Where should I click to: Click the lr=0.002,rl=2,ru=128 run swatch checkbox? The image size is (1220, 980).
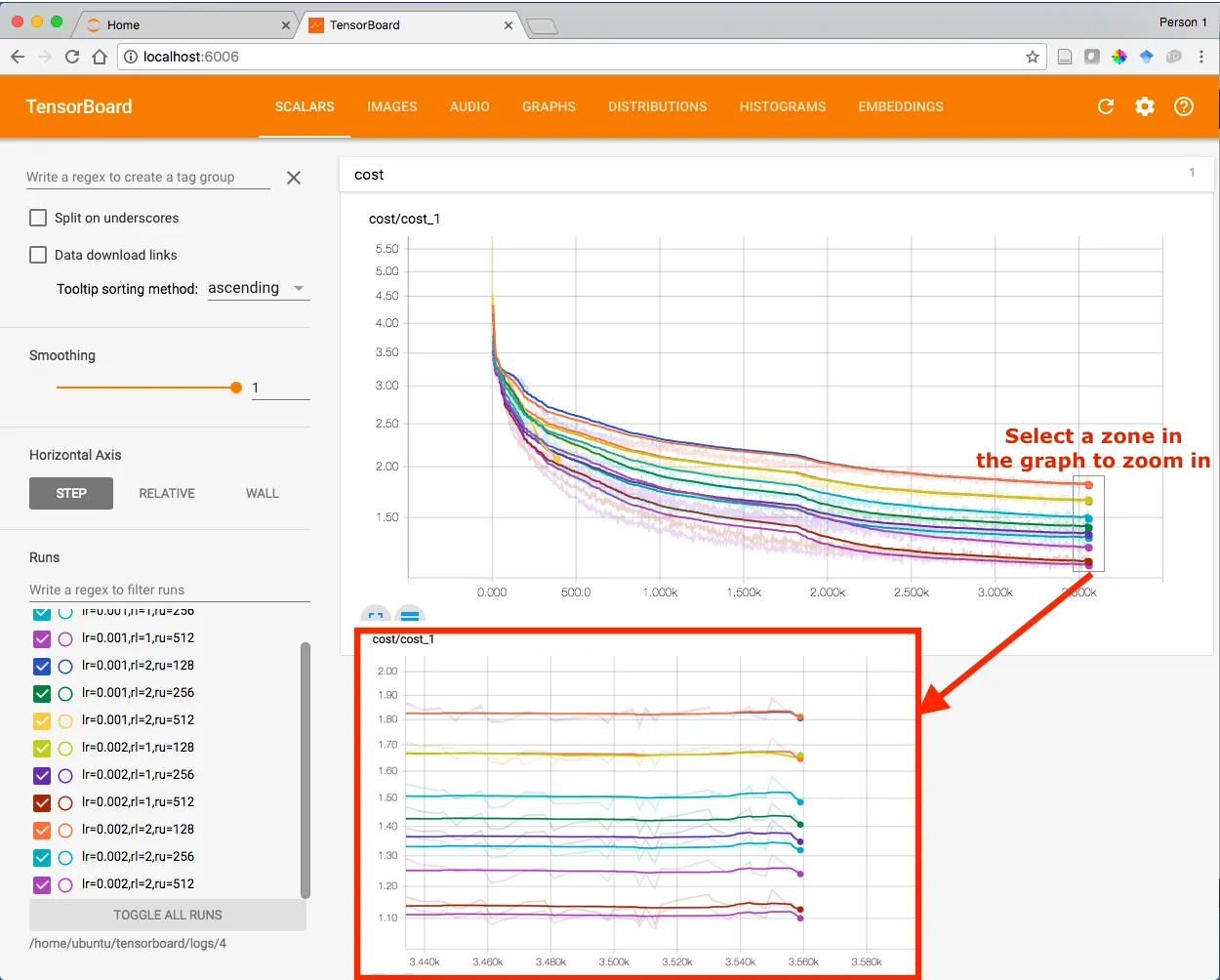pyautogui.click(x=42, y=830)
